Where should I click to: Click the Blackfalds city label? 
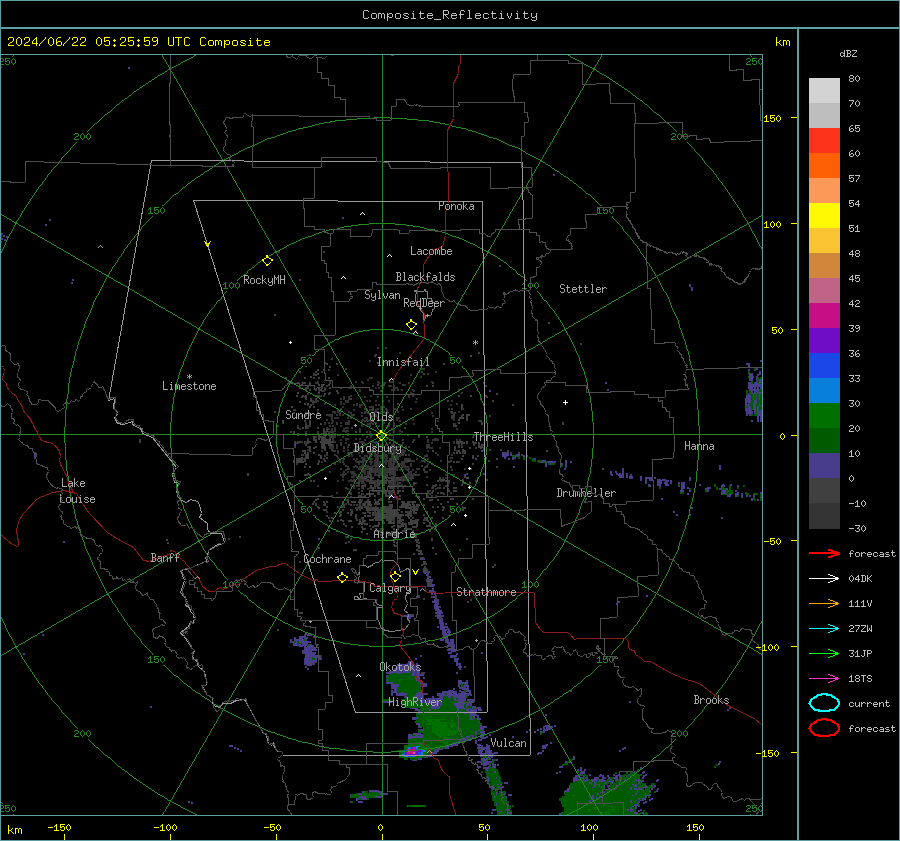[x=425, y=277]
